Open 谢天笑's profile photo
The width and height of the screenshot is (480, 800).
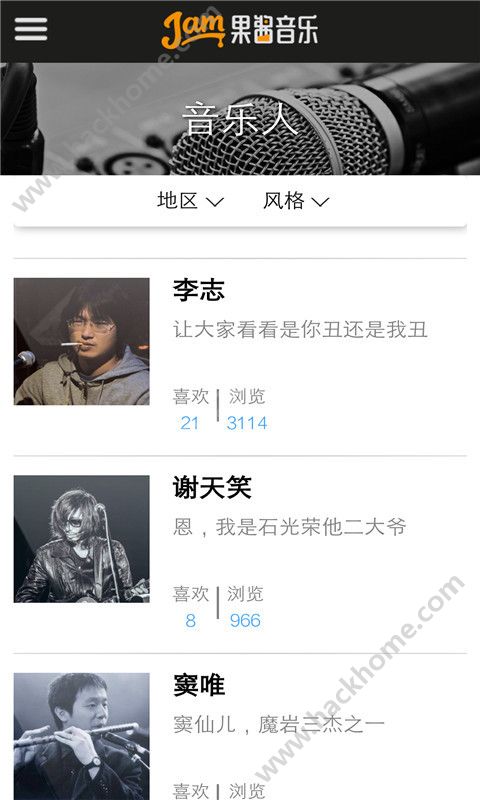82,539
